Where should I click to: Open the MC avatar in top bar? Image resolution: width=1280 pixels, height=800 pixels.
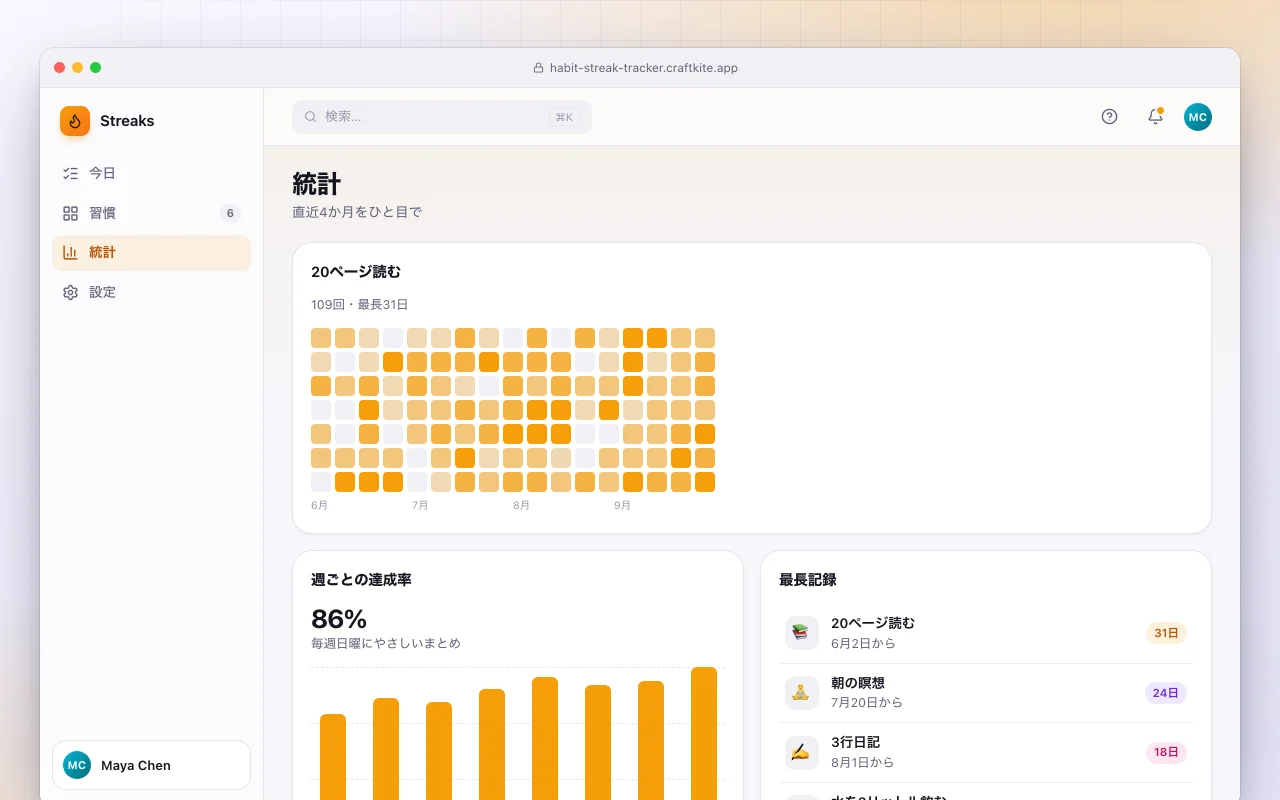tap(1198, 117)
